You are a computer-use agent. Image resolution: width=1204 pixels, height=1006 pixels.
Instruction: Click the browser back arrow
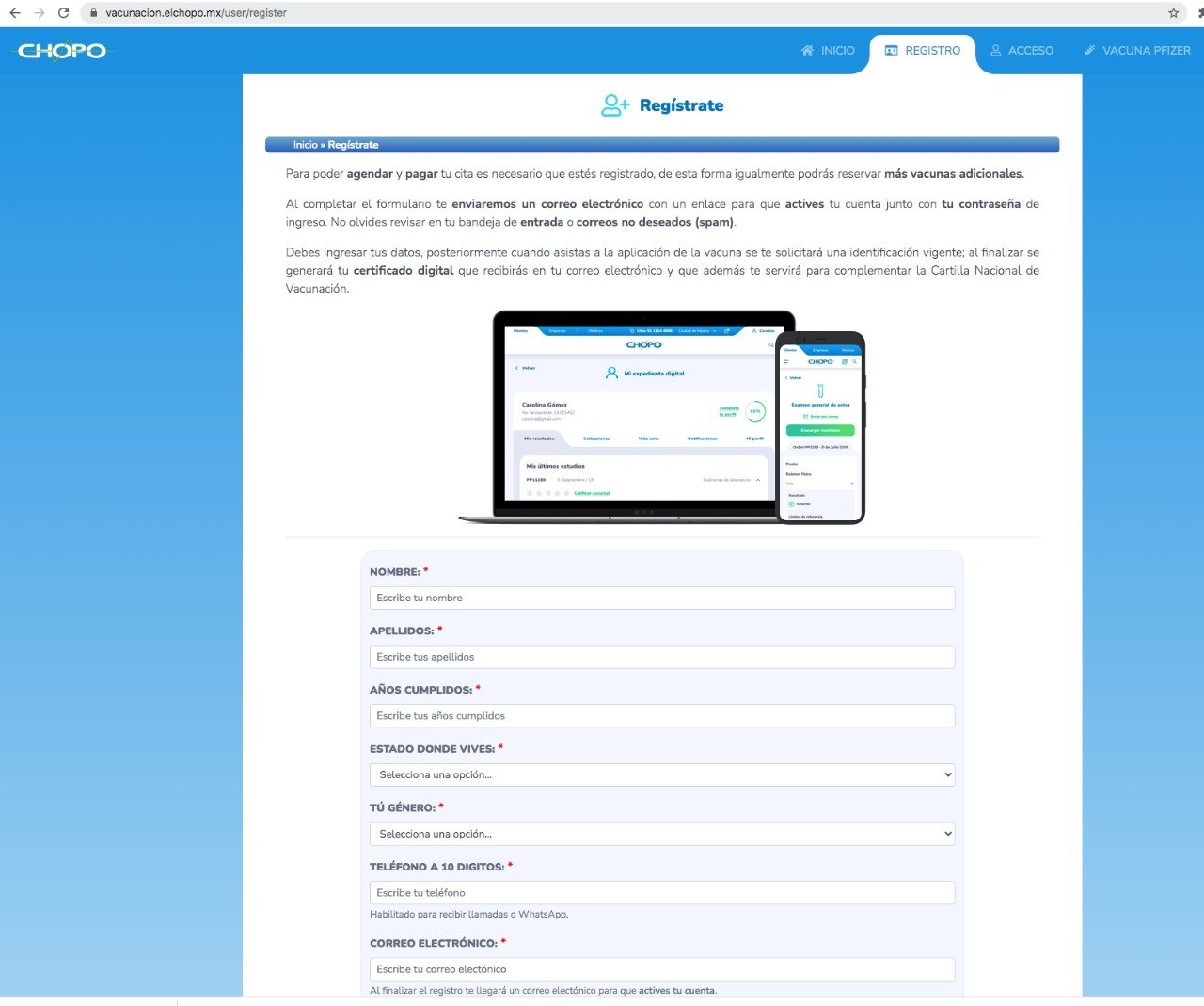(x=15, y=13)
